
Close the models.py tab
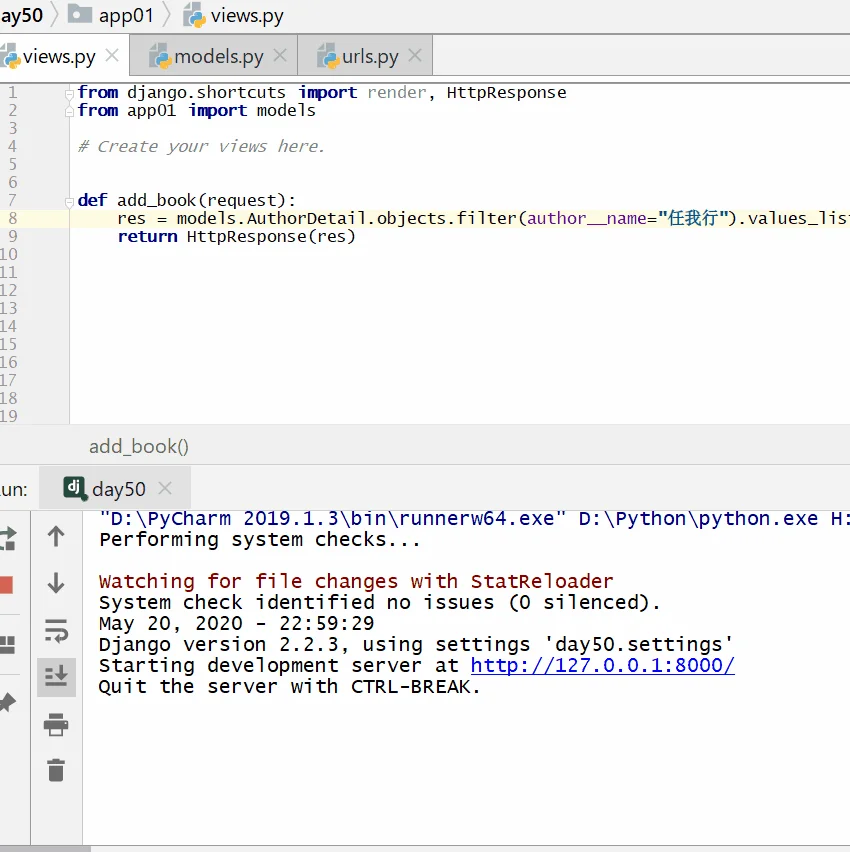tap(280, 55)
